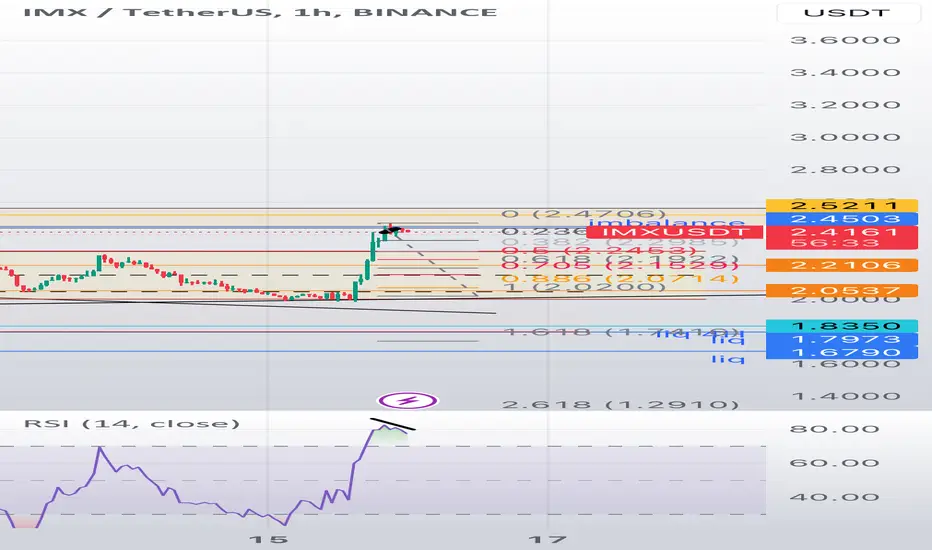932x550 pixels.
Task: Click the blue imbalance annotation text
Action: (x=666, y=222)
